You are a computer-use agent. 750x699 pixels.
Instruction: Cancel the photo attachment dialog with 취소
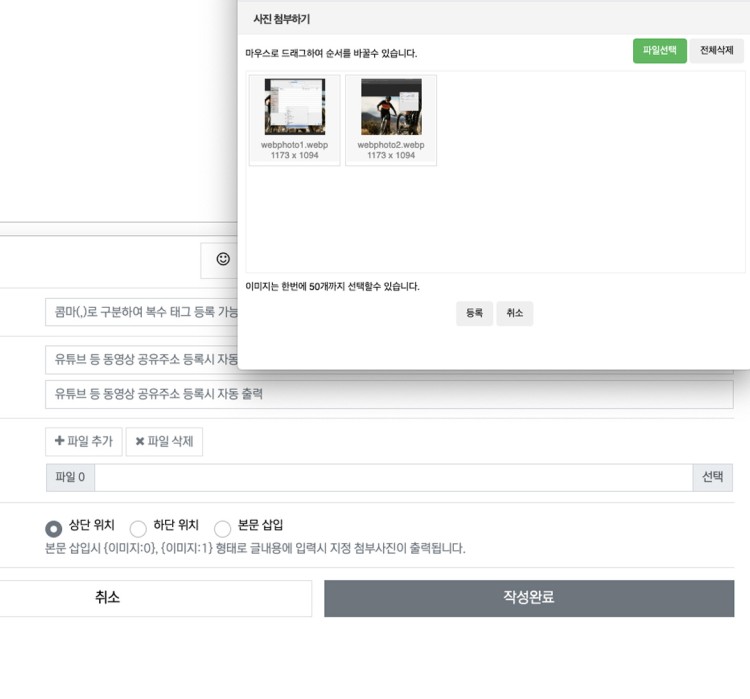[514, 314]
